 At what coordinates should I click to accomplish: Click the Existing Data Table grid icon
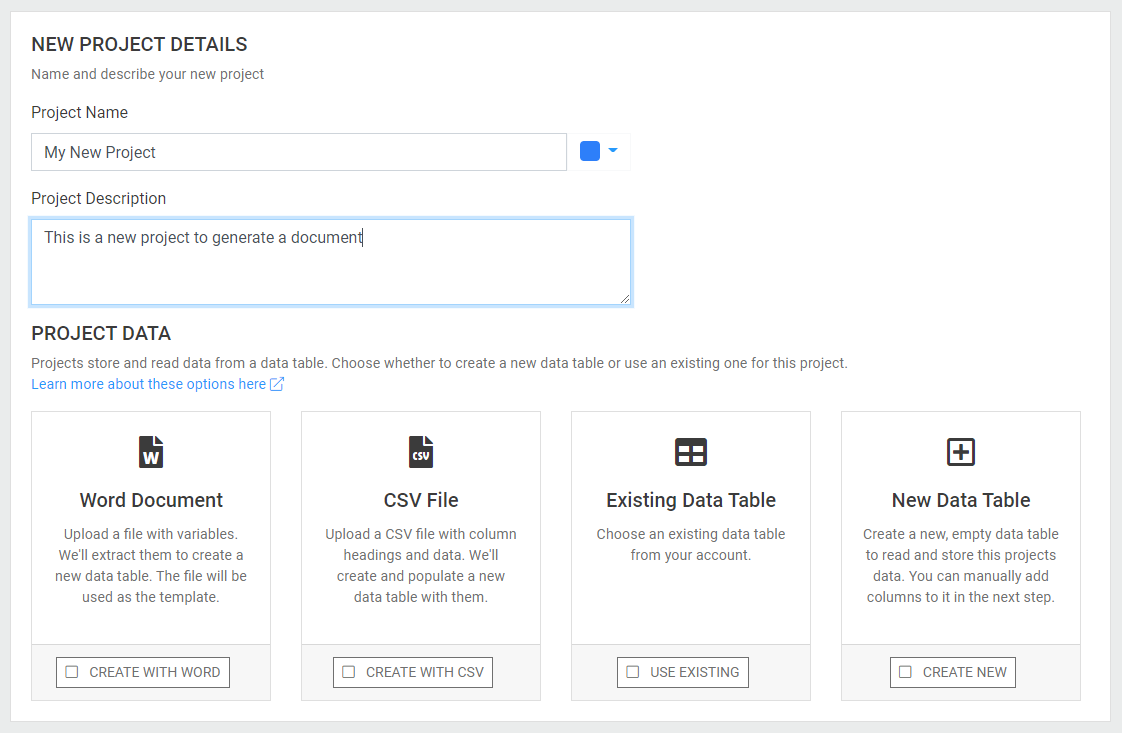(x=691, y=452)
